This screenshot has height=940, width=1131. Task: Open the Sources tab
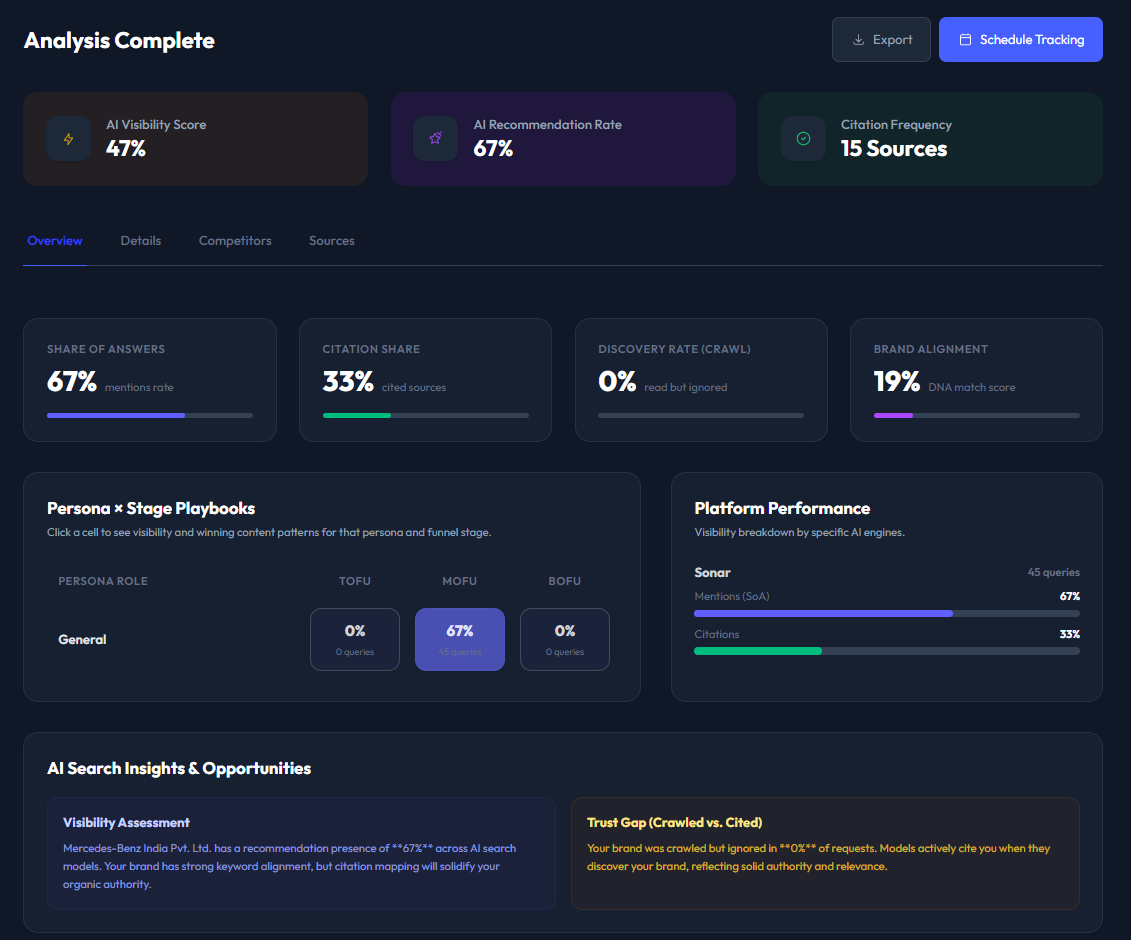pyautogui.click(x=332, y=241)
